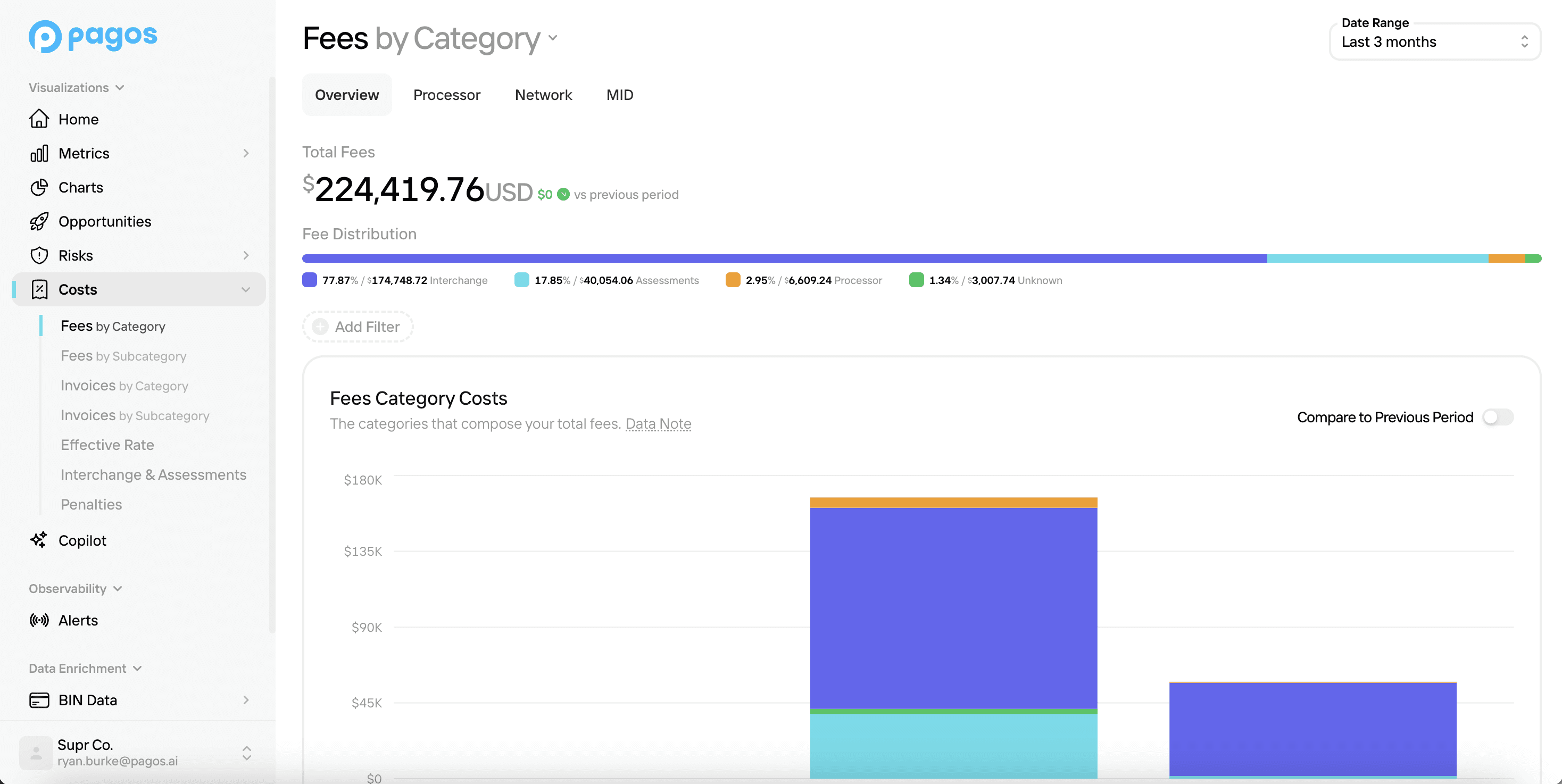Click the purple Interchange legend swatch
The height and width of the screenshot is (784, 1562).
(x=310, y=280)
